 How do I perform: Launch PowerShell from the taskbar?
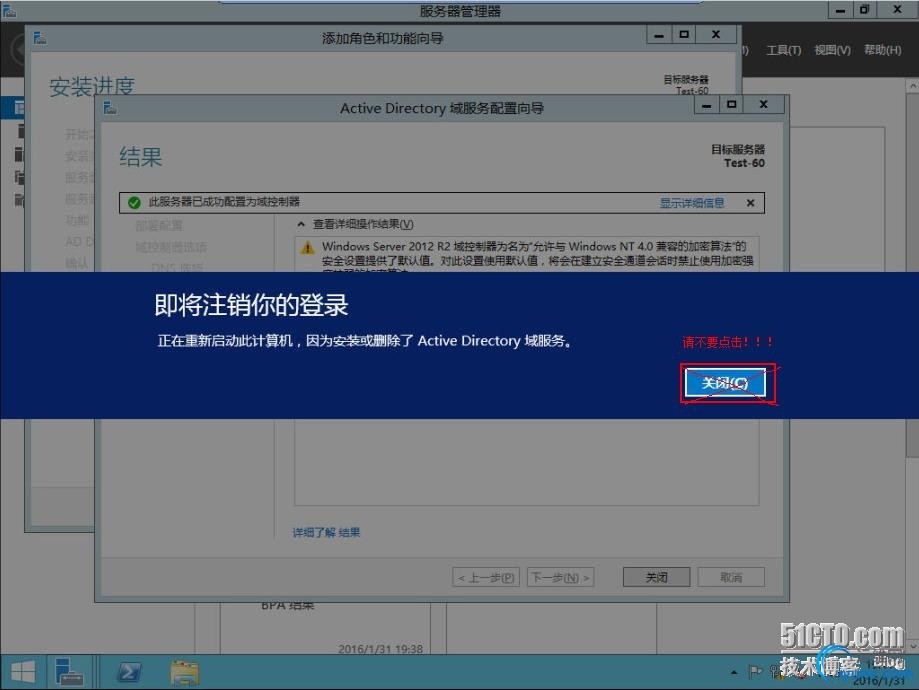[129, 672]
